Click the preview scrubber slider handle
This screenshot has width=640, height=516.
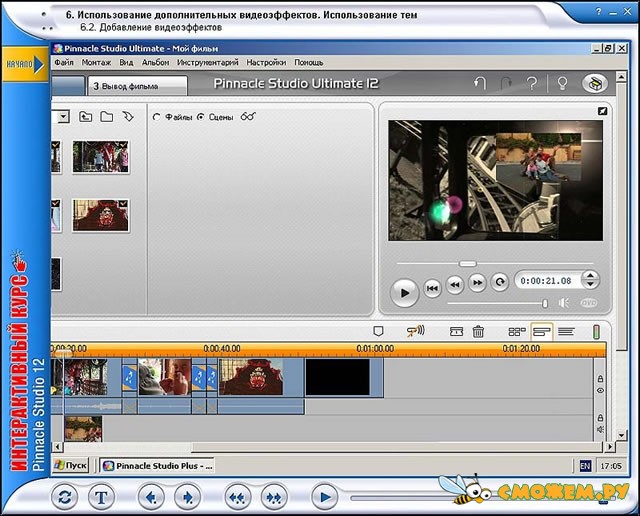pyautogui.click(x=467, y=264)
